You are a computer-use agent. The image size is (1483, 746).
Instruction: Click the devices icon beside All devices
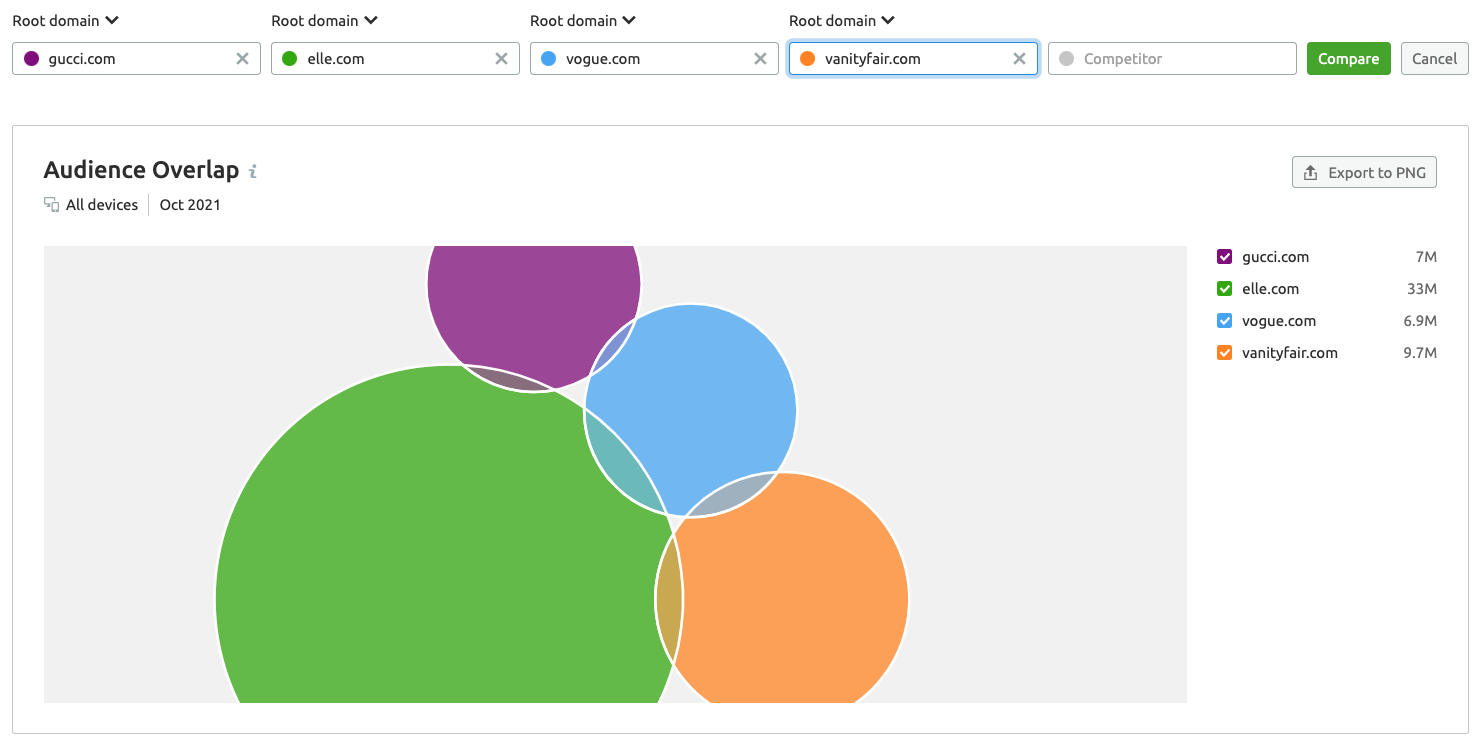click(x=52, y=205)
